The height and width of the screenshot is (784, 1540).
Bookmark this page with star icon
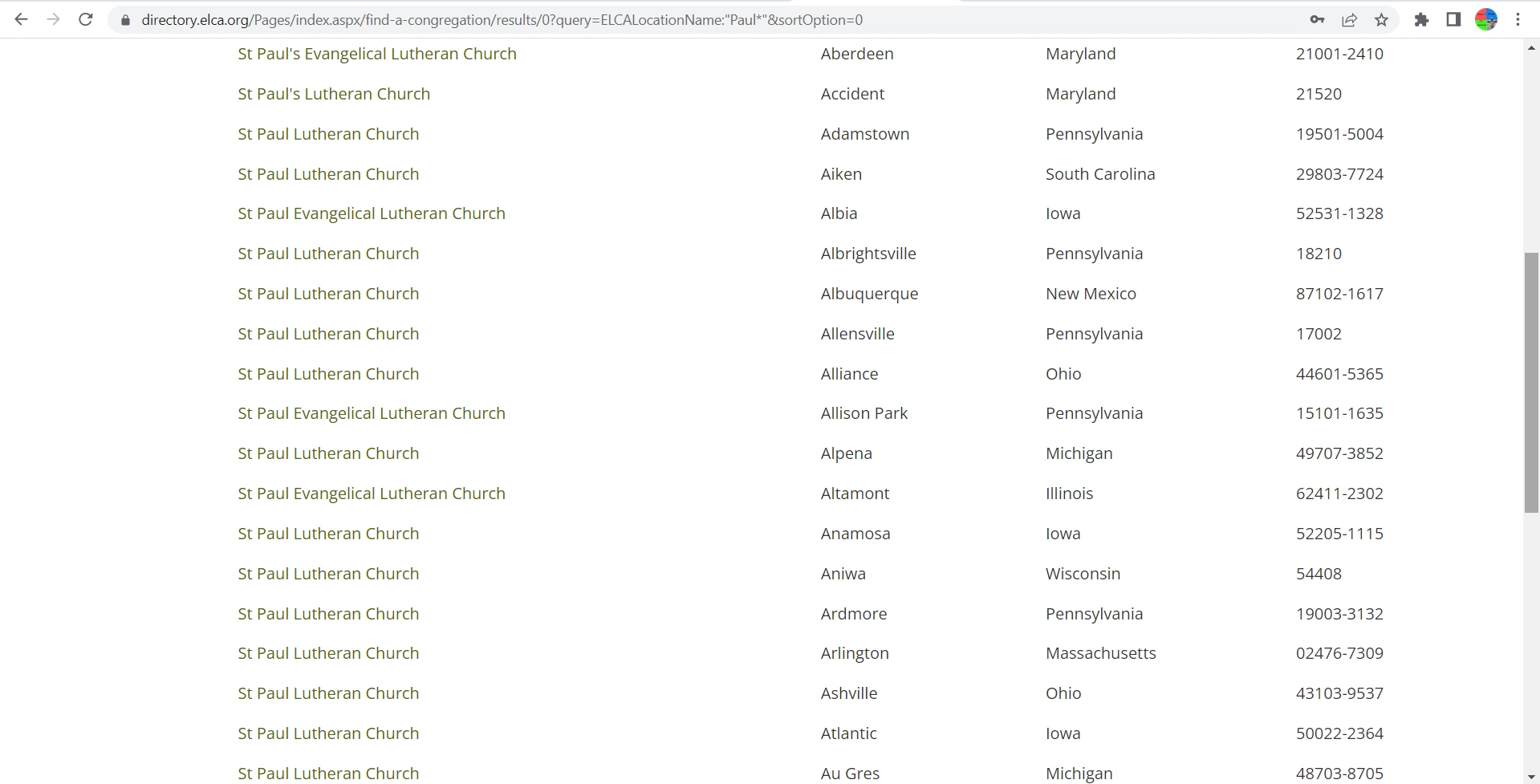pyautogui.click(x=1381, y=20)
